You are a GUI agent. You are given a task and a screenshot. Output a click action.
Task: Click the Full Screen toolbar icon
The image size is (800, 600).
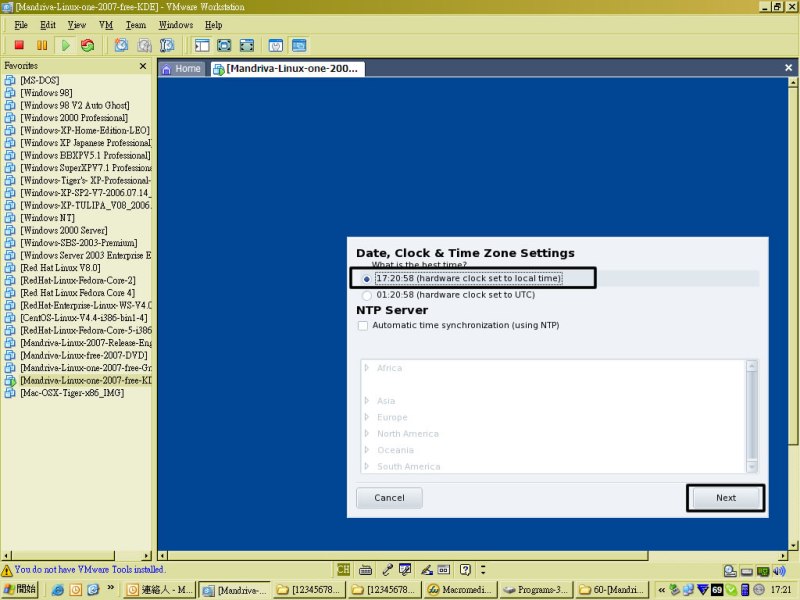tap(246, 45)
